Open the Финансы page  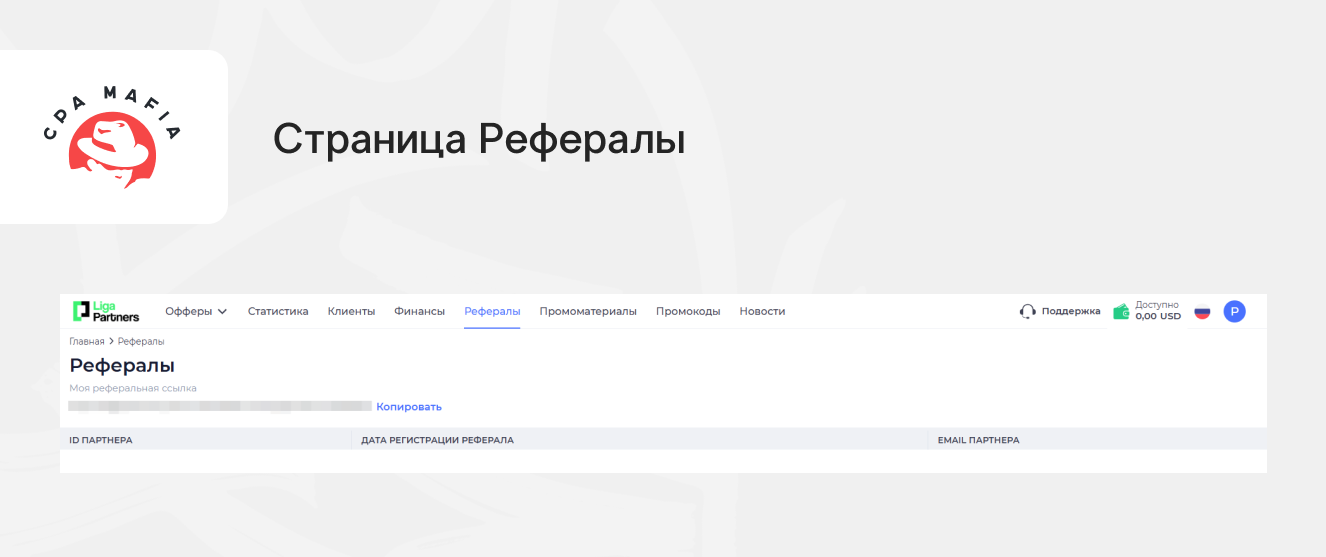[419, 311]
